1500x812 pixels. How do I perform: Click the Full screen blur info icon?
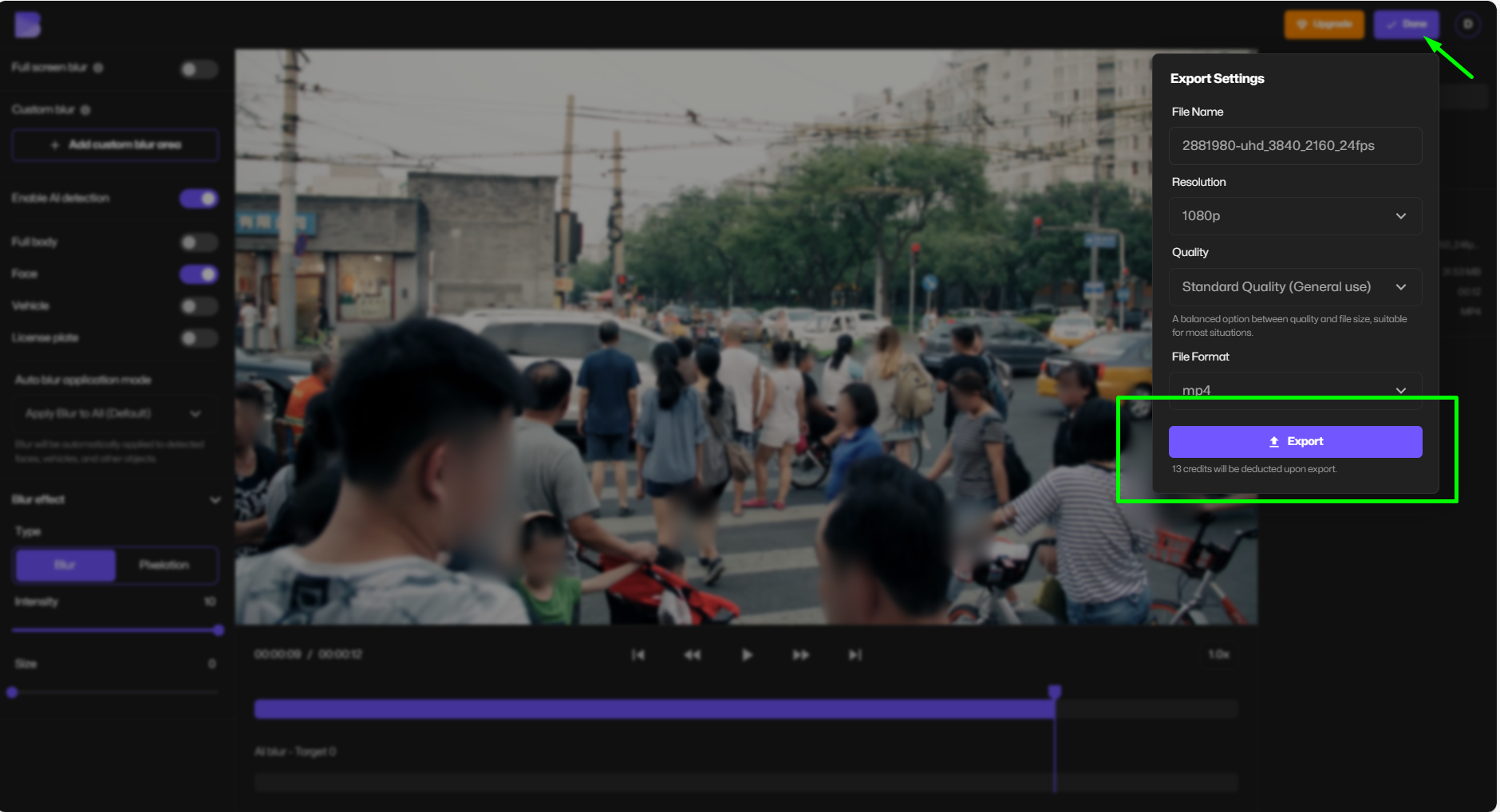(99, 67)
